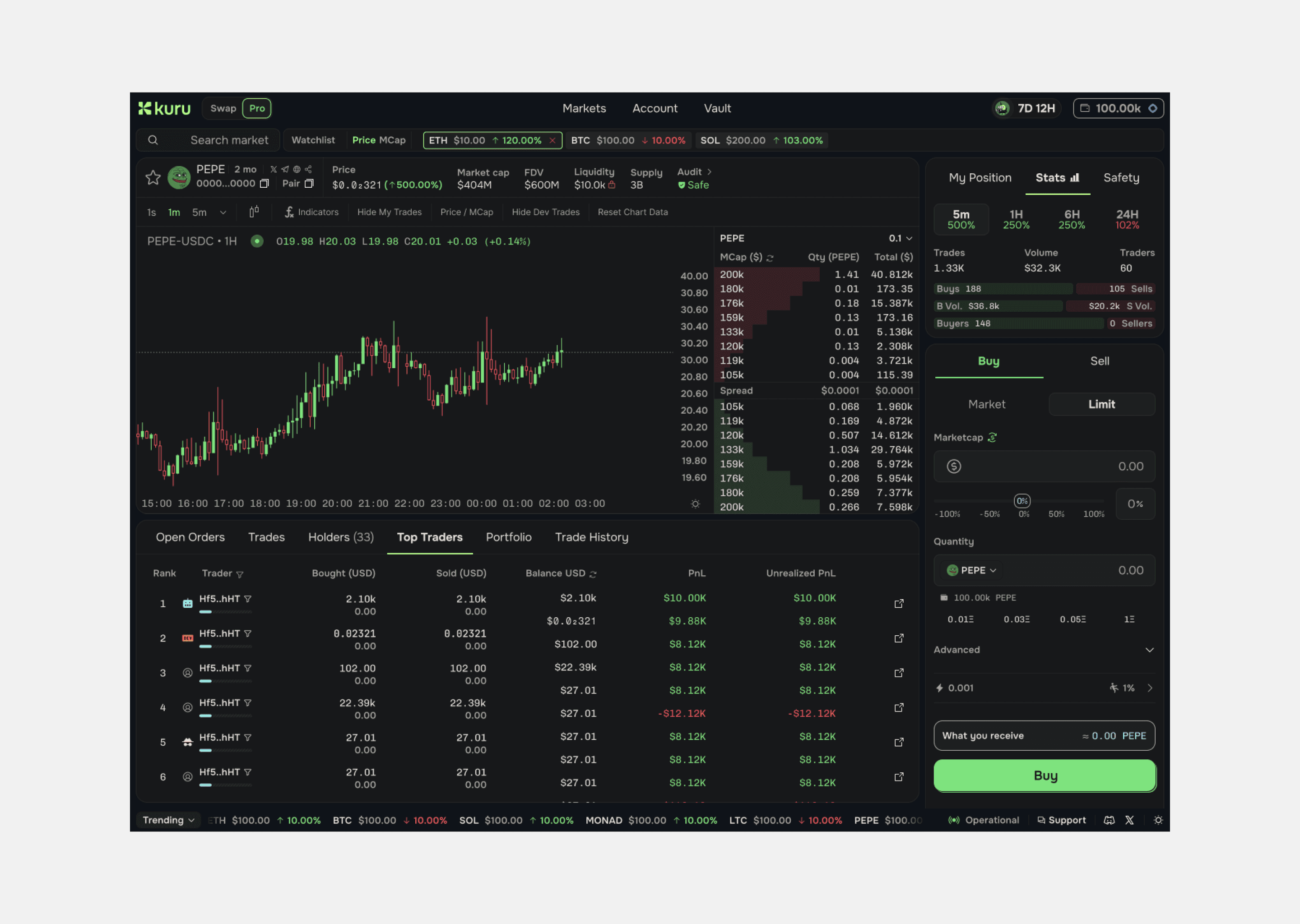Screen dimensions: 1300x924
Task: Click the Marketcap amount input field
Action: 1045,467
